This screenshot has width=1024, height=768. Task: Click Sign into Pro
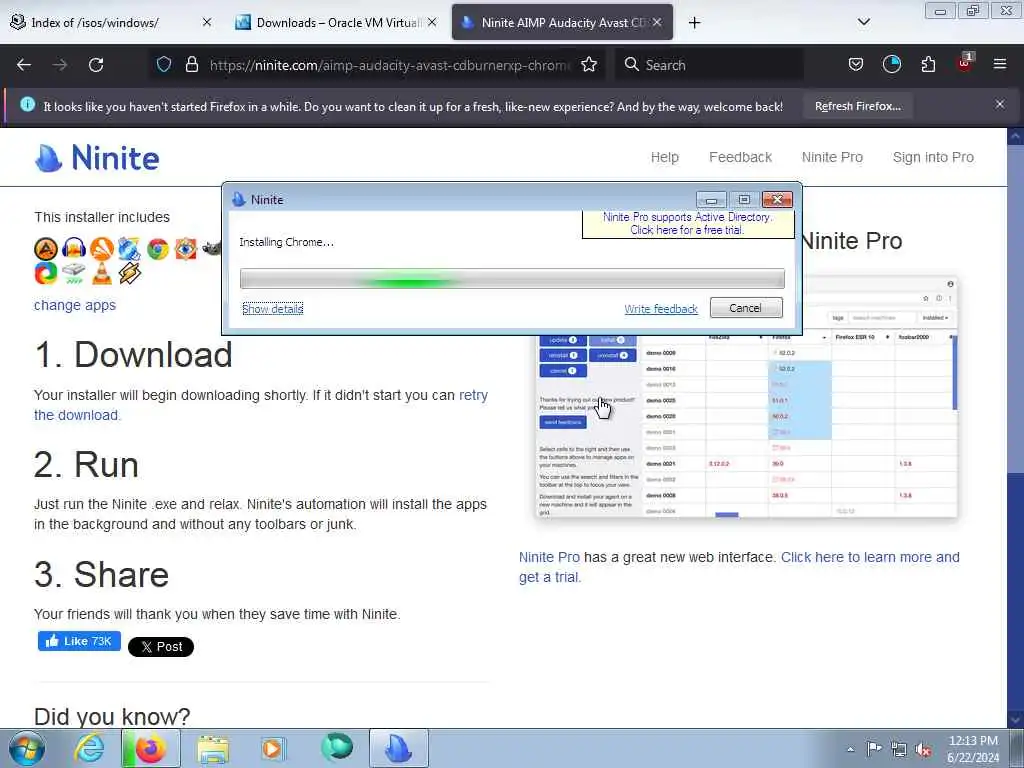[x=933, y=157]
